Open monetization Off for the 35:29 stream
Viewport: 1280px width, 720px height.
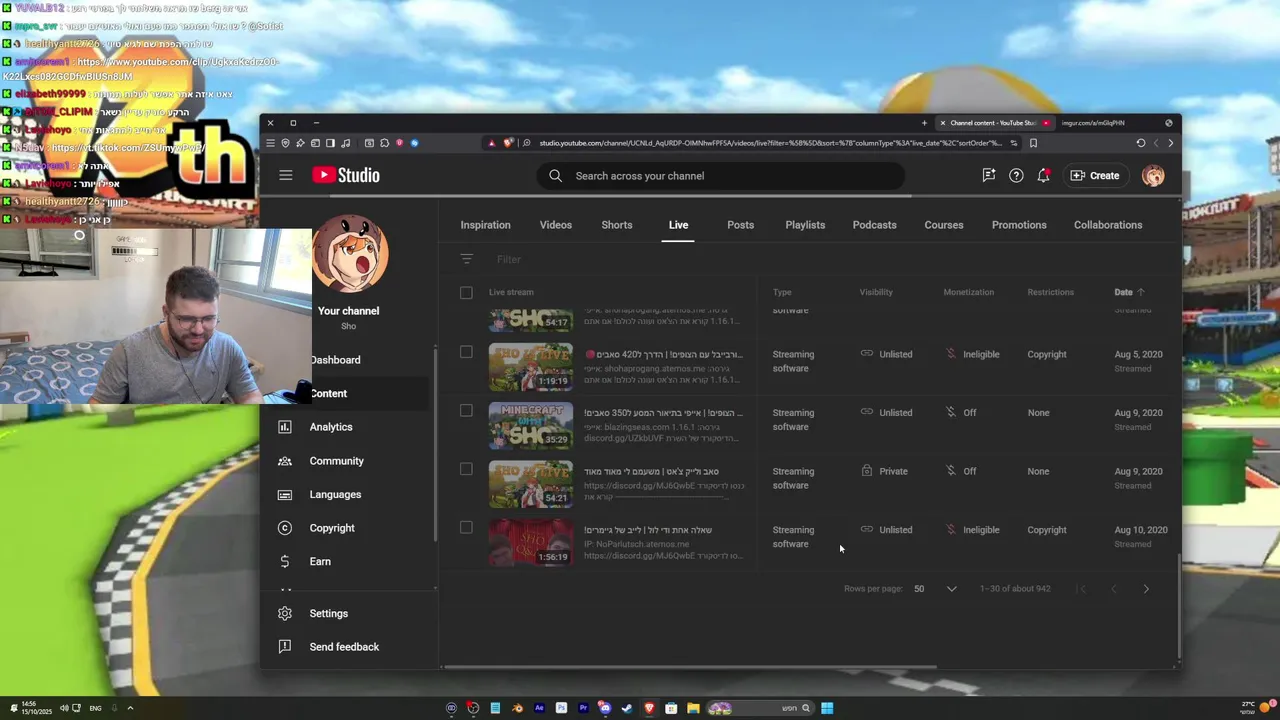point(961,413)
